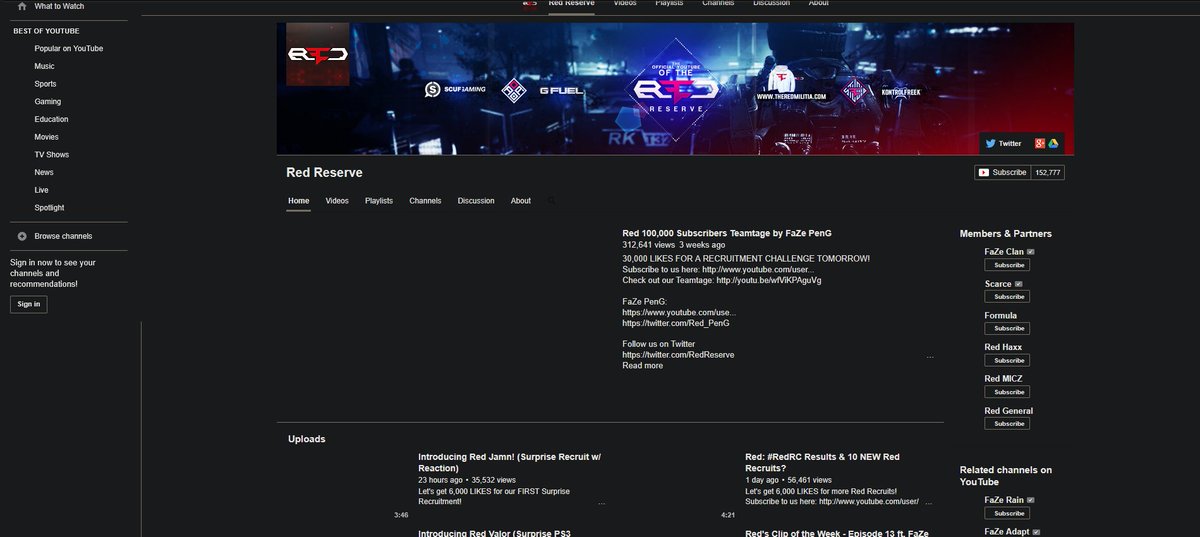The image size is (1200, 537).
Task: Open the Gaming category
Action: click(x=47, y=101)
